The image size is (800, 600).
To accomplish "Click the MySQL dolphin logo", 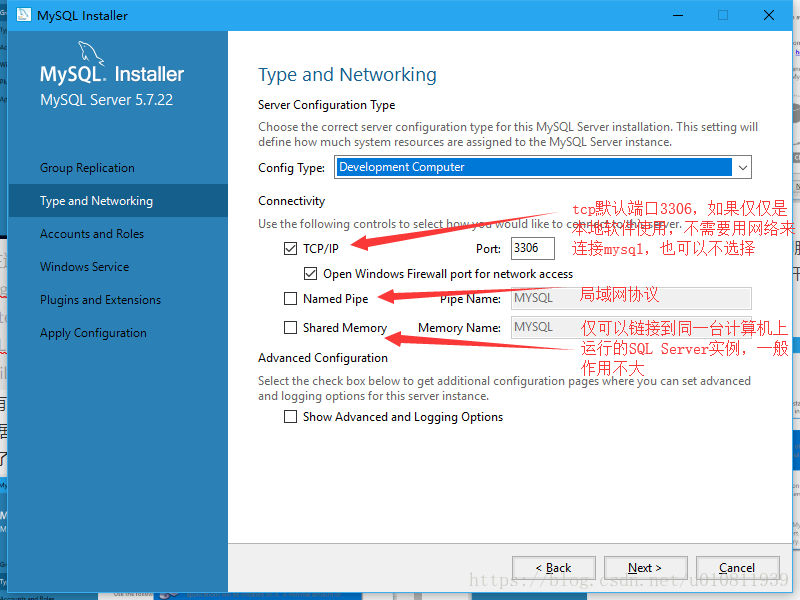I will pyautogui.click(x=91, y=54).
